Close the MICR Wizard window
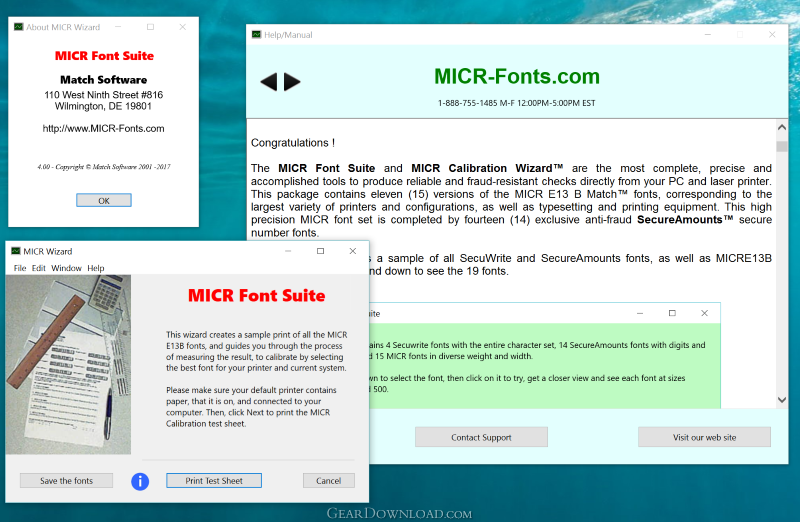Screen dimensions: 800x522 tap(353, 251)
